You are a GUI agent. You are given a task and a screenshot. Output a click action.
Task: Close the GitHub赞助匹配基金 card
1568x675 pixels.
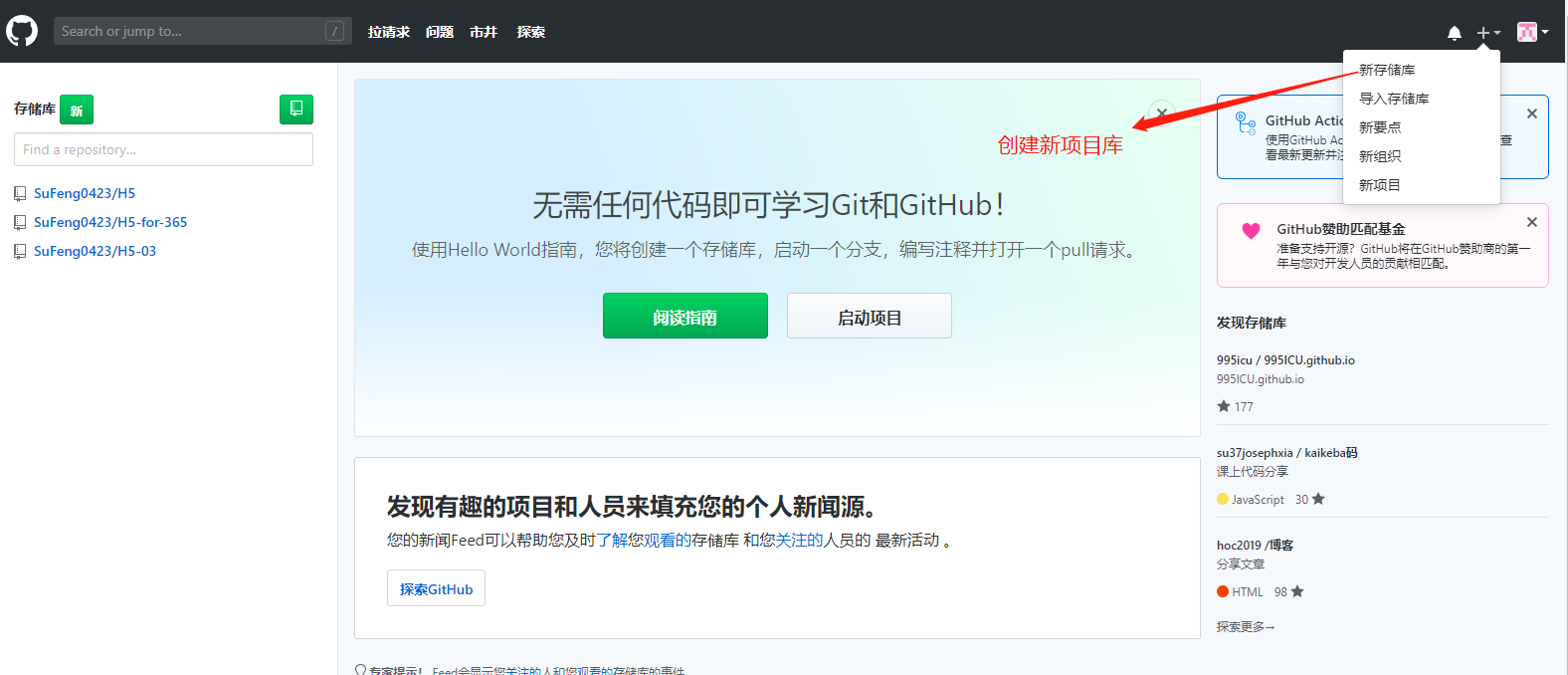(1532, 222)
